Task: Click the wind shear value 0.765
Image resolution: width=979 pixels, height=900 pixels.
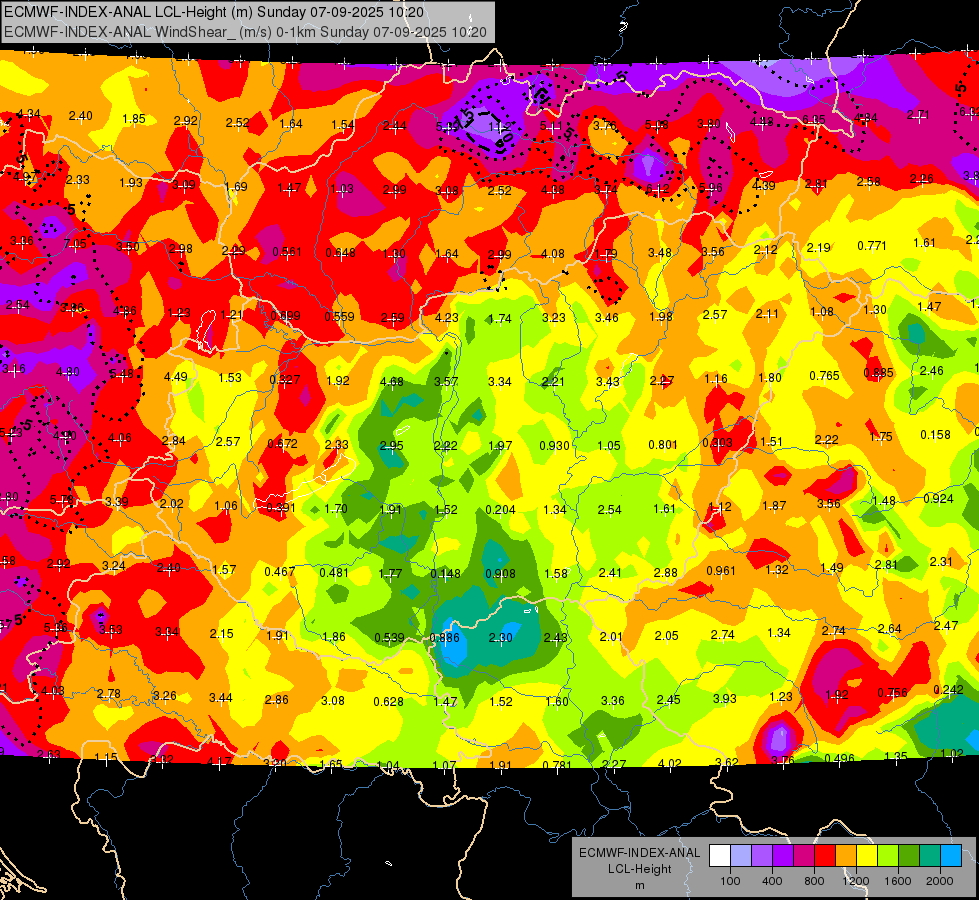Action: 824,375
